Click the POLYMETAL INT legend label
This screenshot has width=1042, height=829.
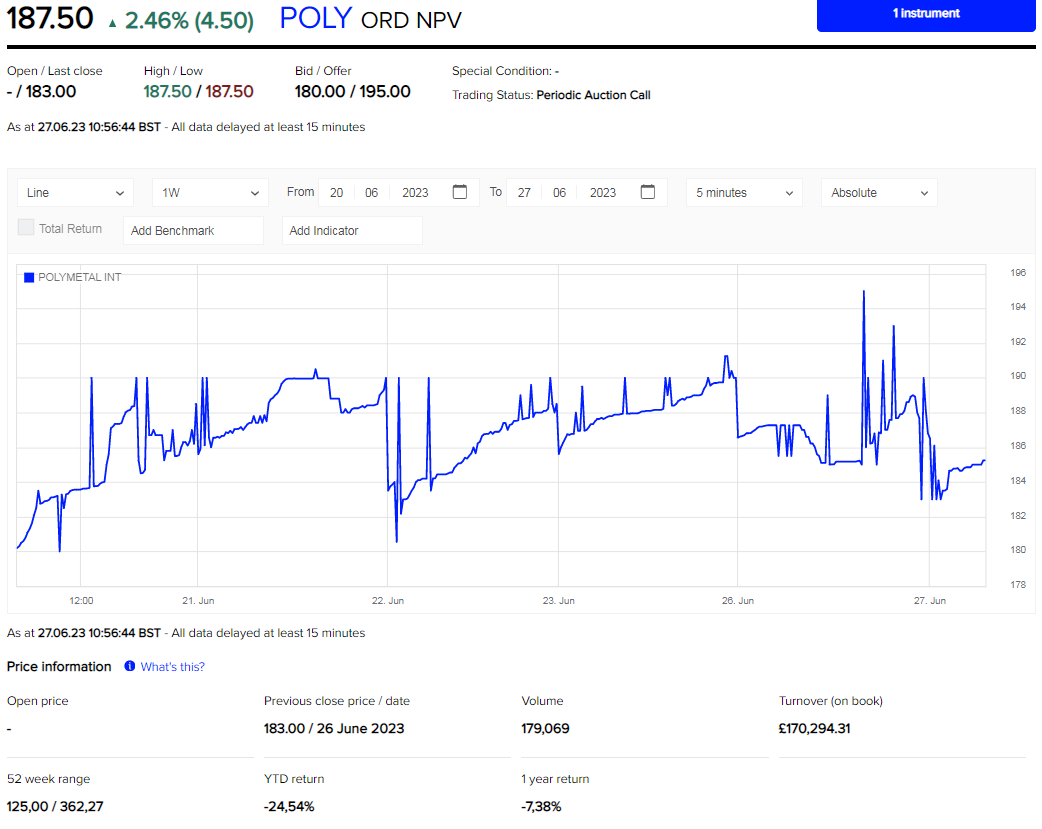(80, 277)
